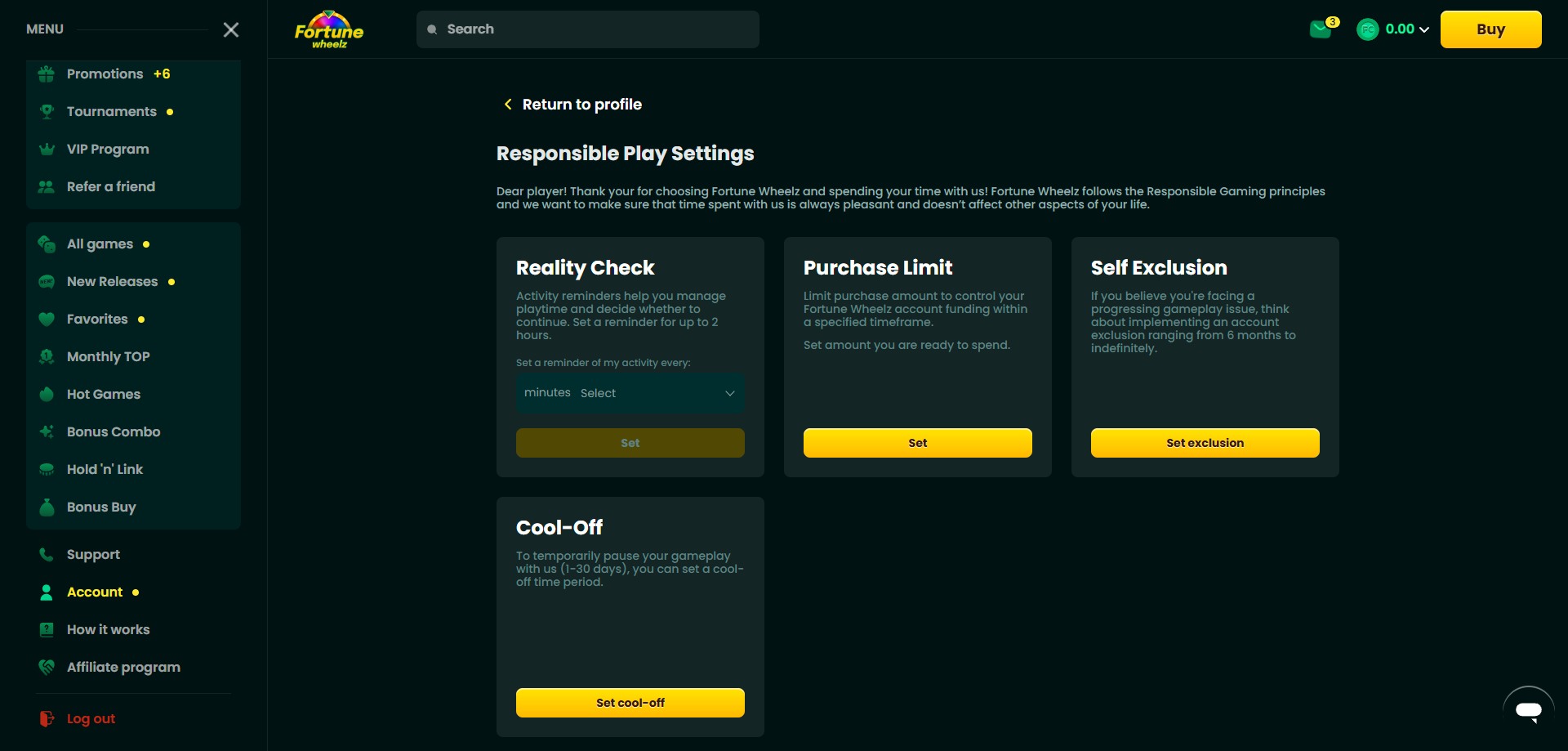Click the Cool-Off card title
The height and width of the screenshot is (751, 1568).
coord(559,528)
